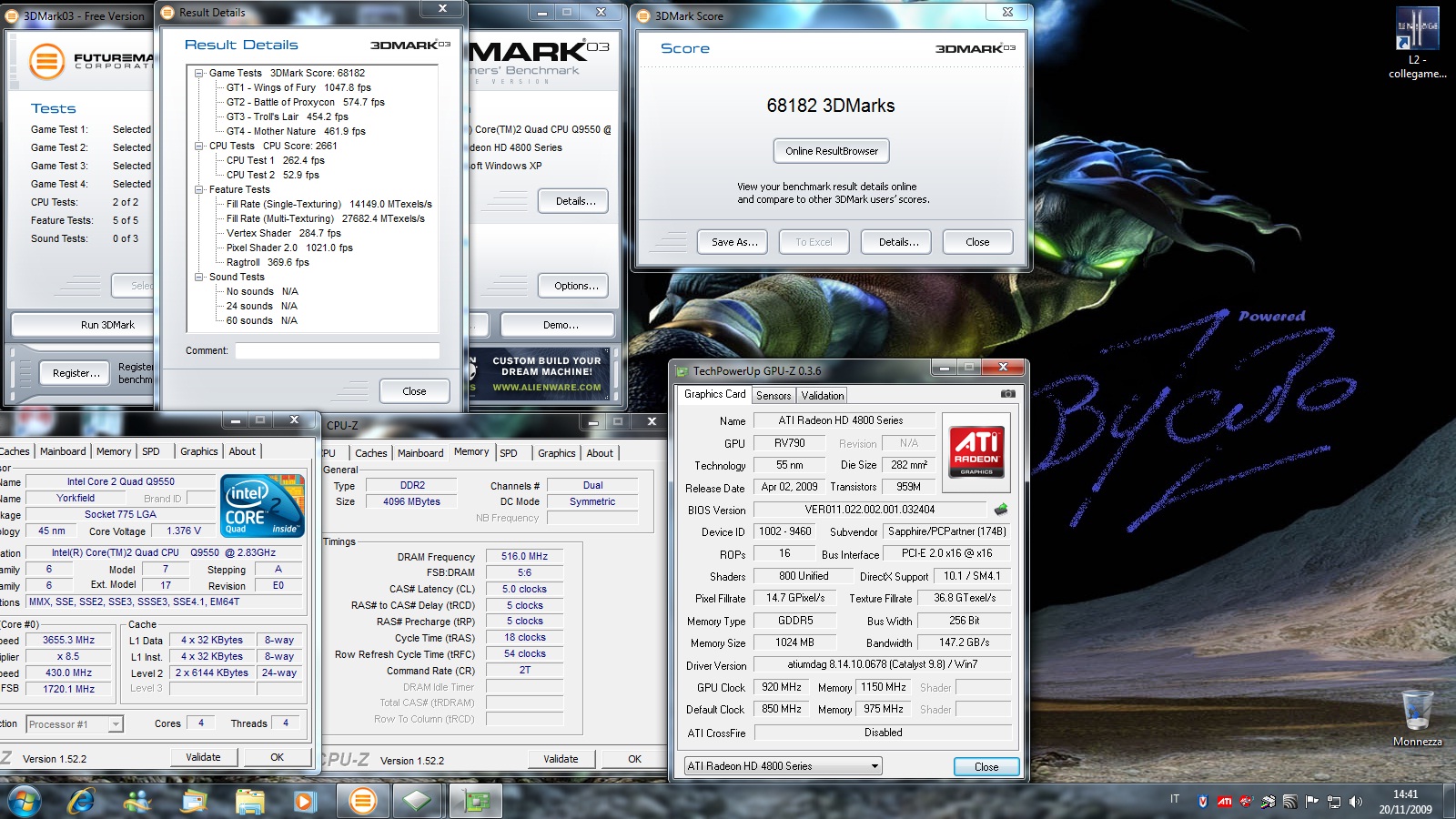This screenshot has width=1456, height=819.
Task: Click Online ResultBrowser button
Action: click(x=832, y=151)
